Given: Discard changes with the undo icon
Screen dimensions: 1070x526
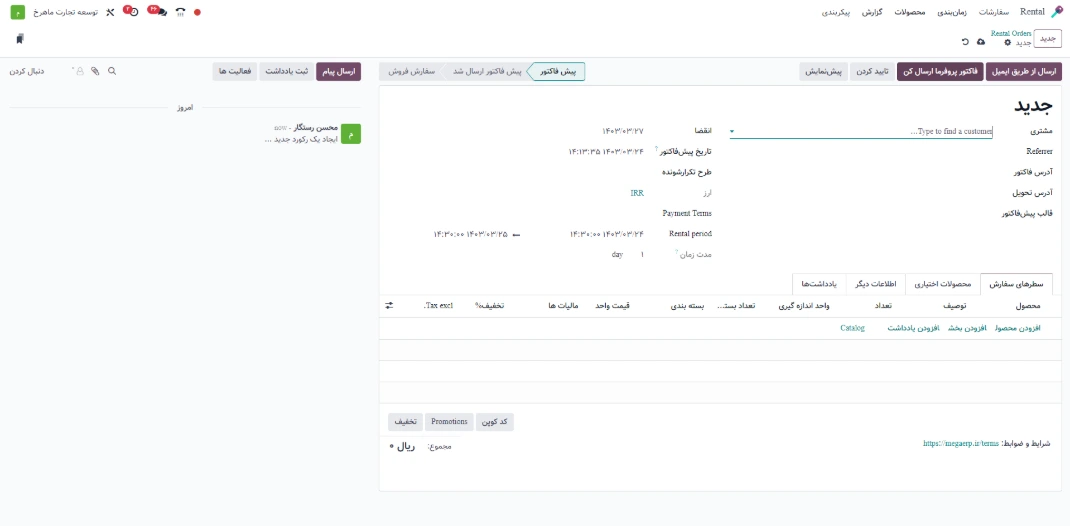Looking at the screenshot, I should tap(964, 42).
